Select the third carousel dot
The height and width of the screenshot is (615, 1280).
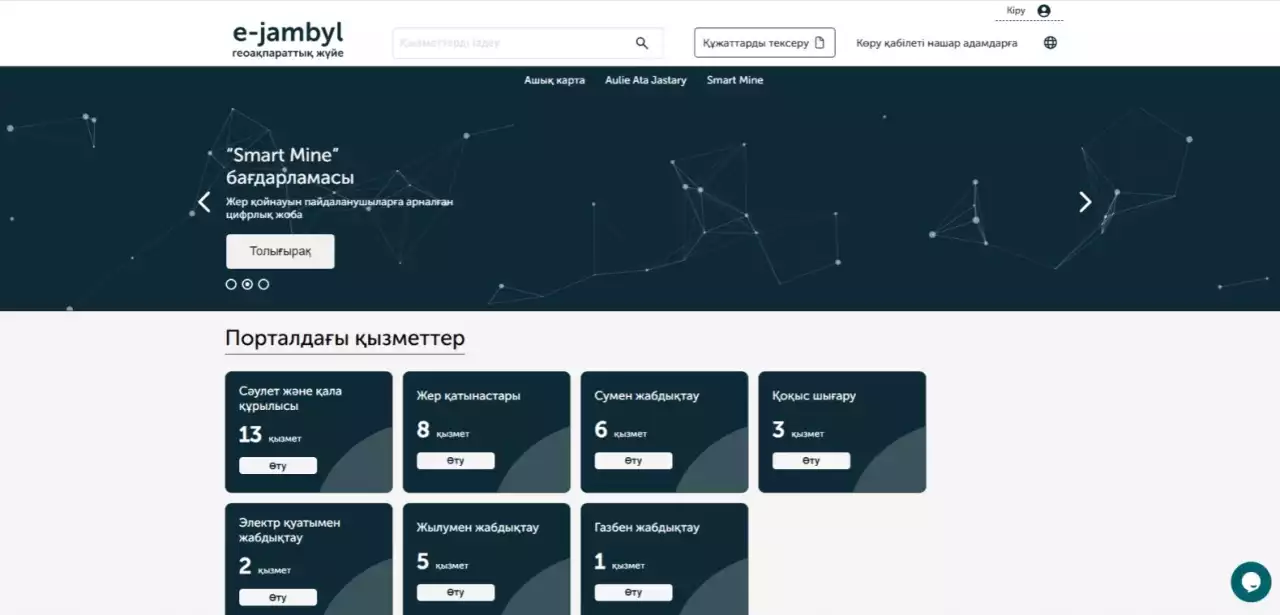(263, 284)
